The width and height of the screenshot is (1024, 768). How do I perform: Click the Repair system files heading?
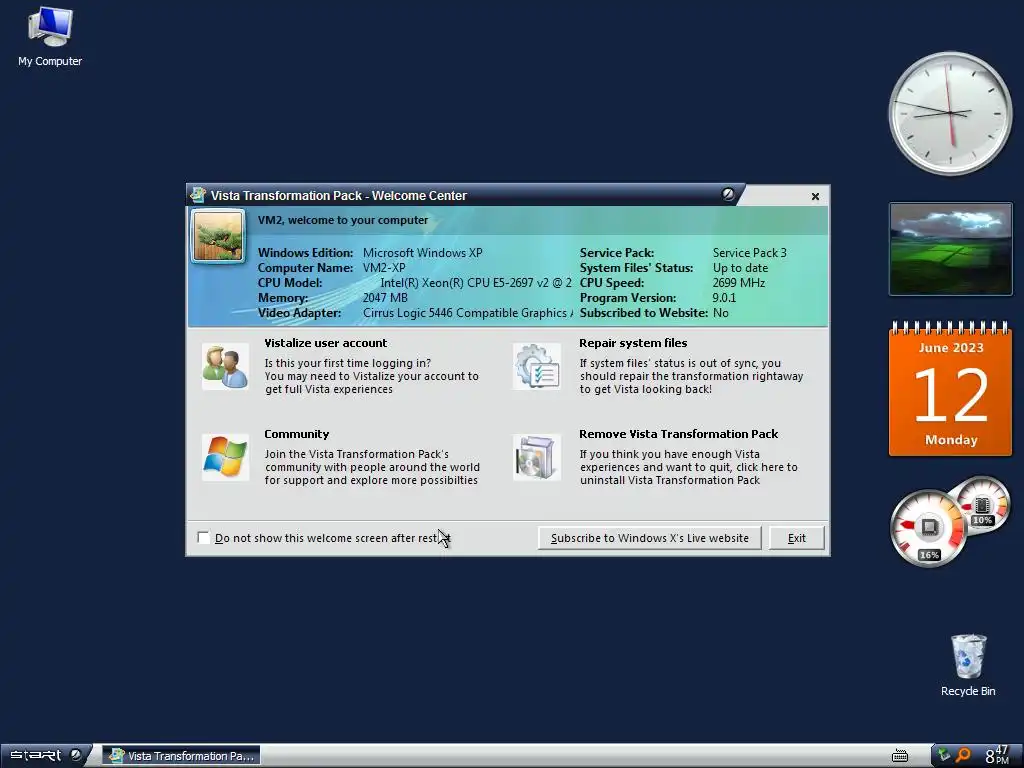(633, 343)
